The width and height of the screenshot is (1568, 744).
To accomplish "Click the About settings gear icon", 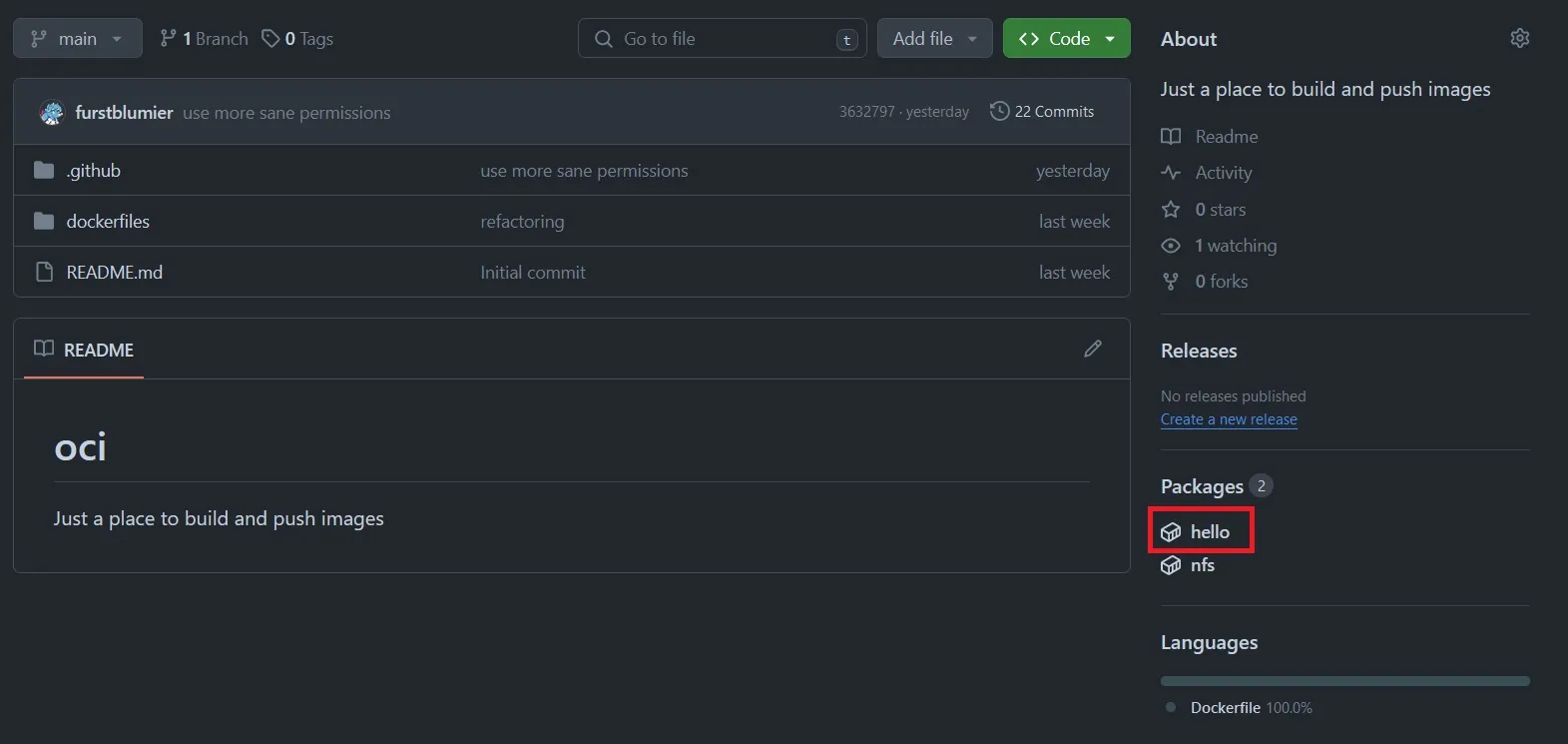I will coord(1519,38).
